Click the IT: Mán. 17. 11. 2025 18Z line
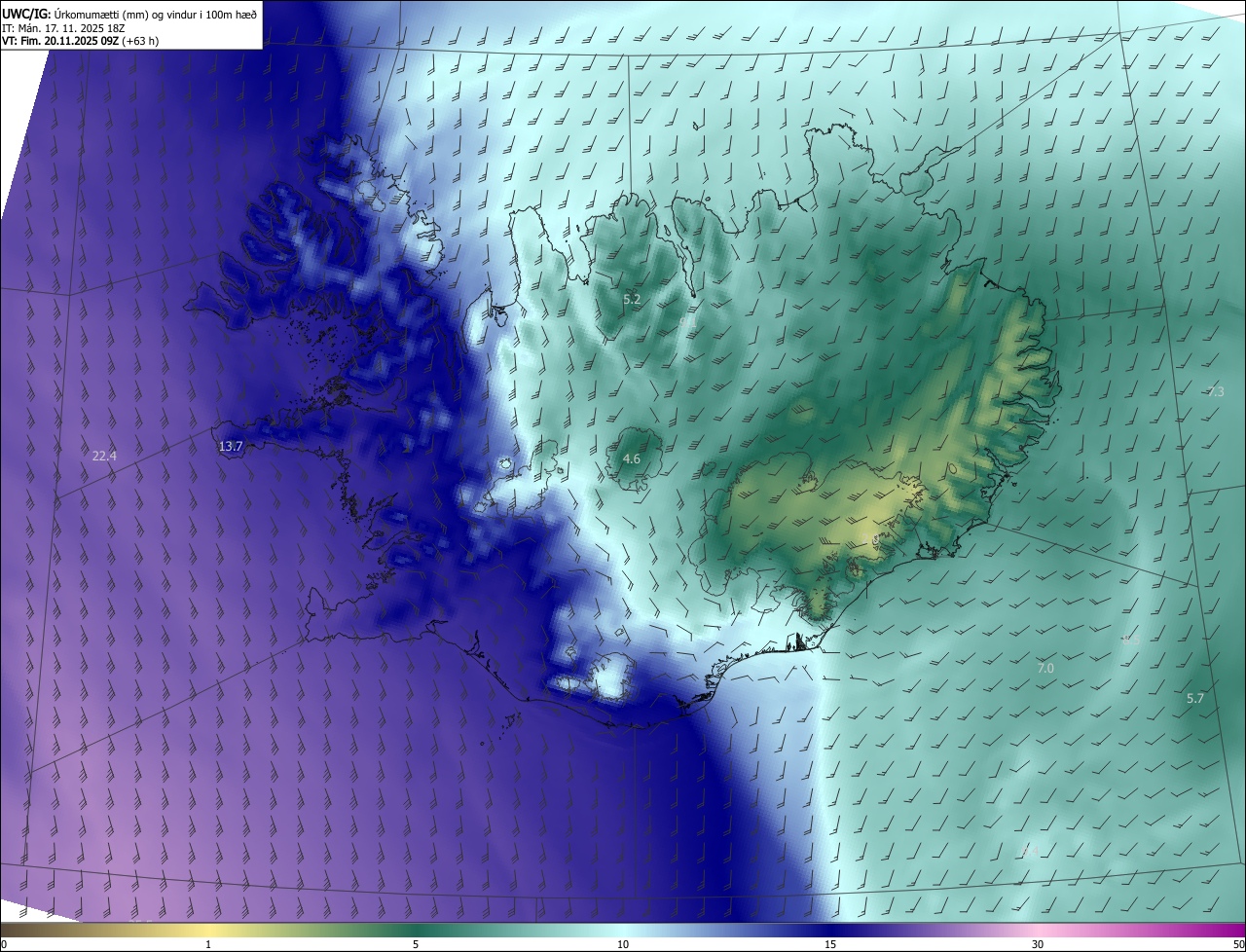Image resolution: width=1246 pixels, height=952 pixels. coord(64,27)
